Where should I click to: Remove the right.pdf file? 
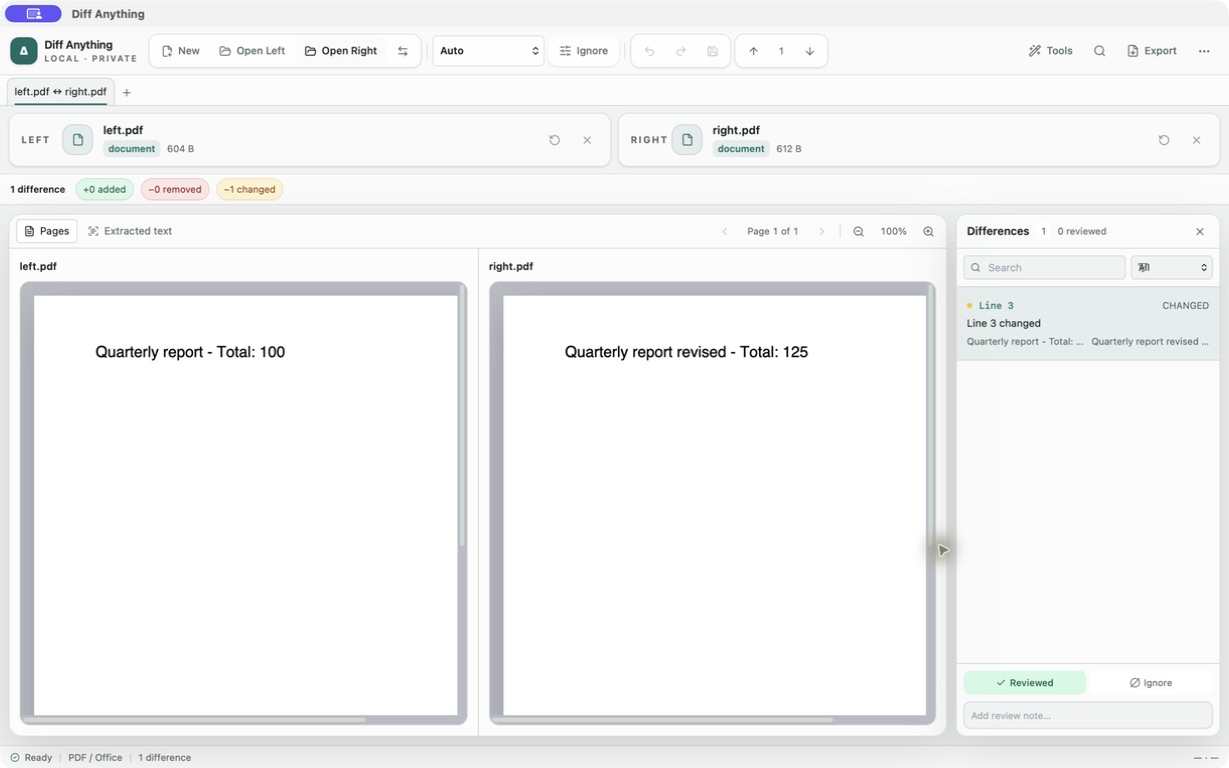[1196, 140]
